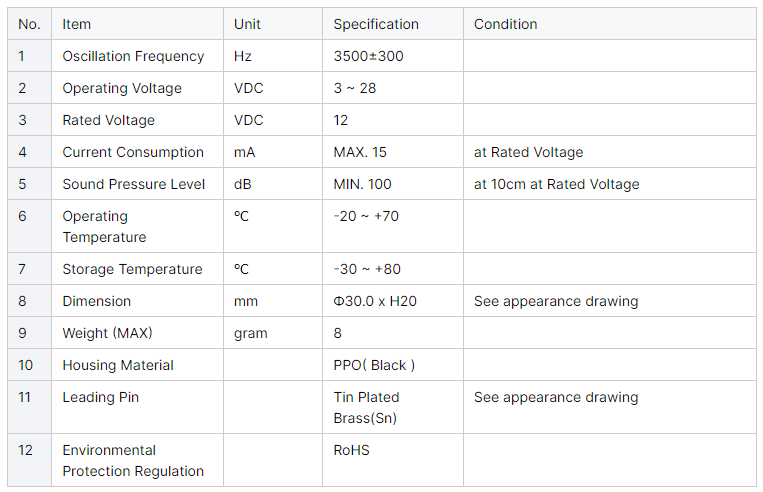This screenshot has height=492, width=763.
Task: Select the "at 10cm at Rated Voltage" condition
Action: pos(556,184)
